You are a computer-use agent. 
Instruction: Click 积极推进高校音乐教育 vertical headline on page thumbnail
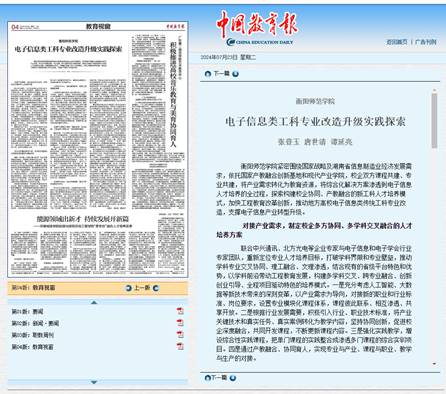[x=173, y=94]
